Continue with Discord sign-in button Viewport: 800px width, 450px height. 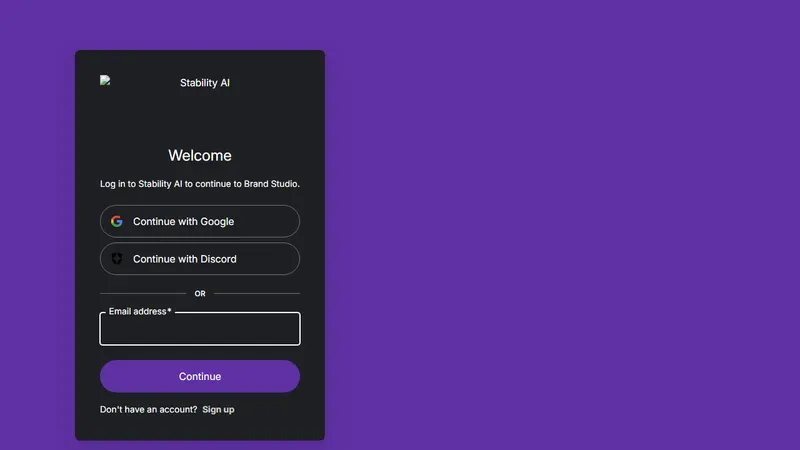click(200, 259)
